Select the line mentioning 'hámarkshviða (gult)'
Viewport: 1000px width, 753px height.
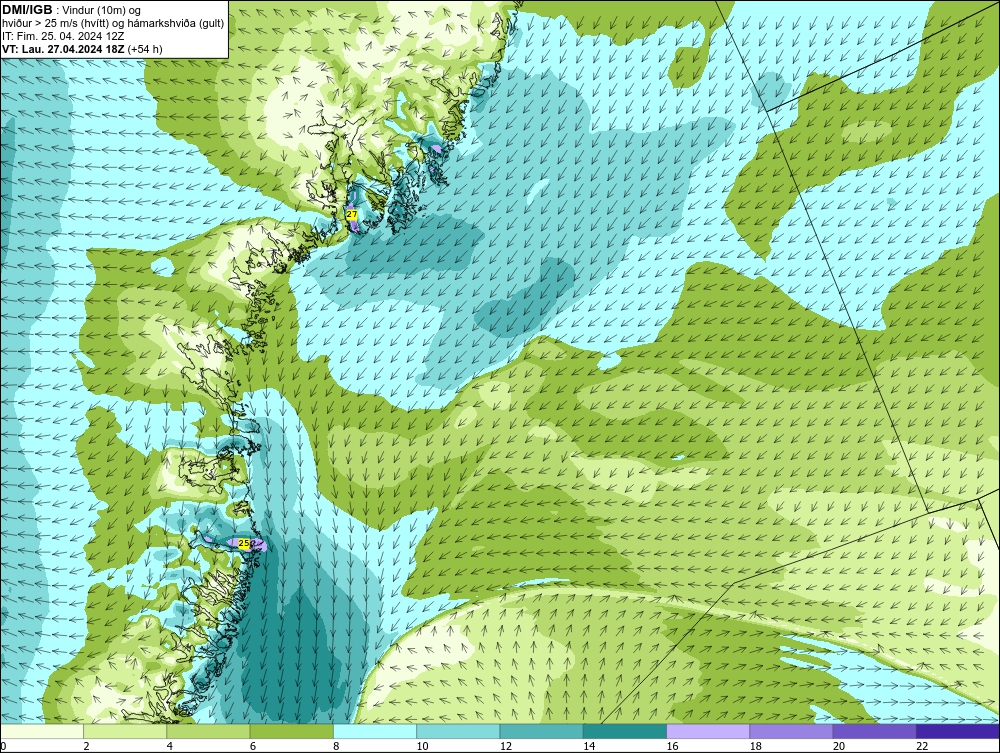[113, 24]
